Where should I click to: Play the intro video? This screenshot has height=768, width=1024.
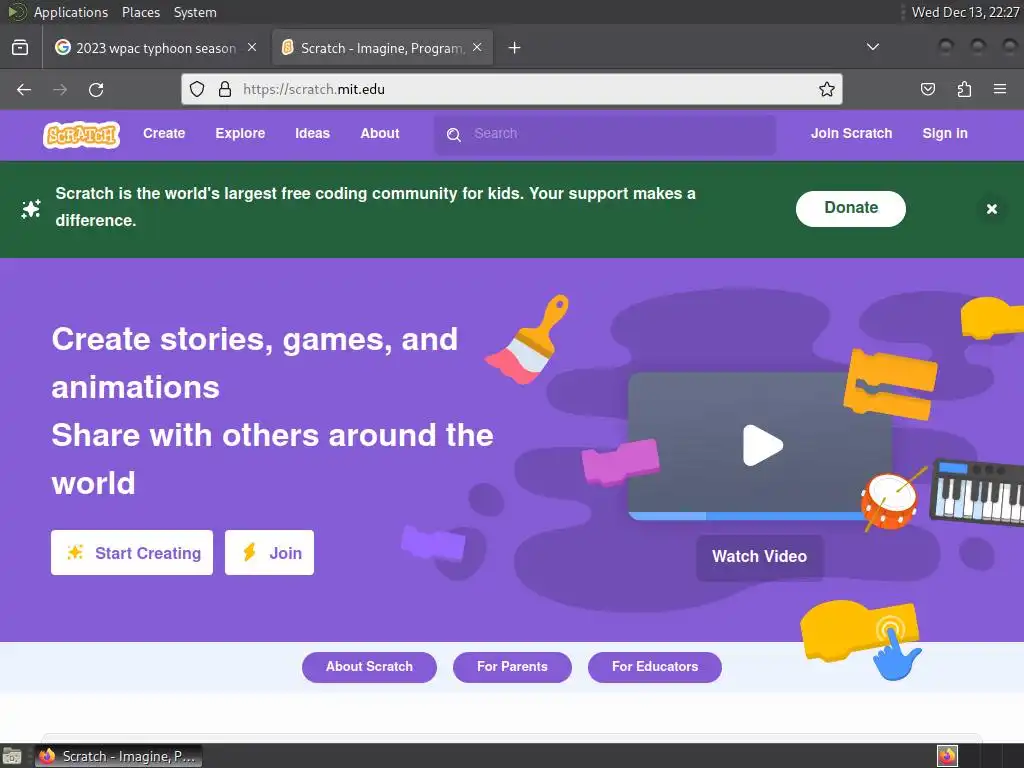762,445
